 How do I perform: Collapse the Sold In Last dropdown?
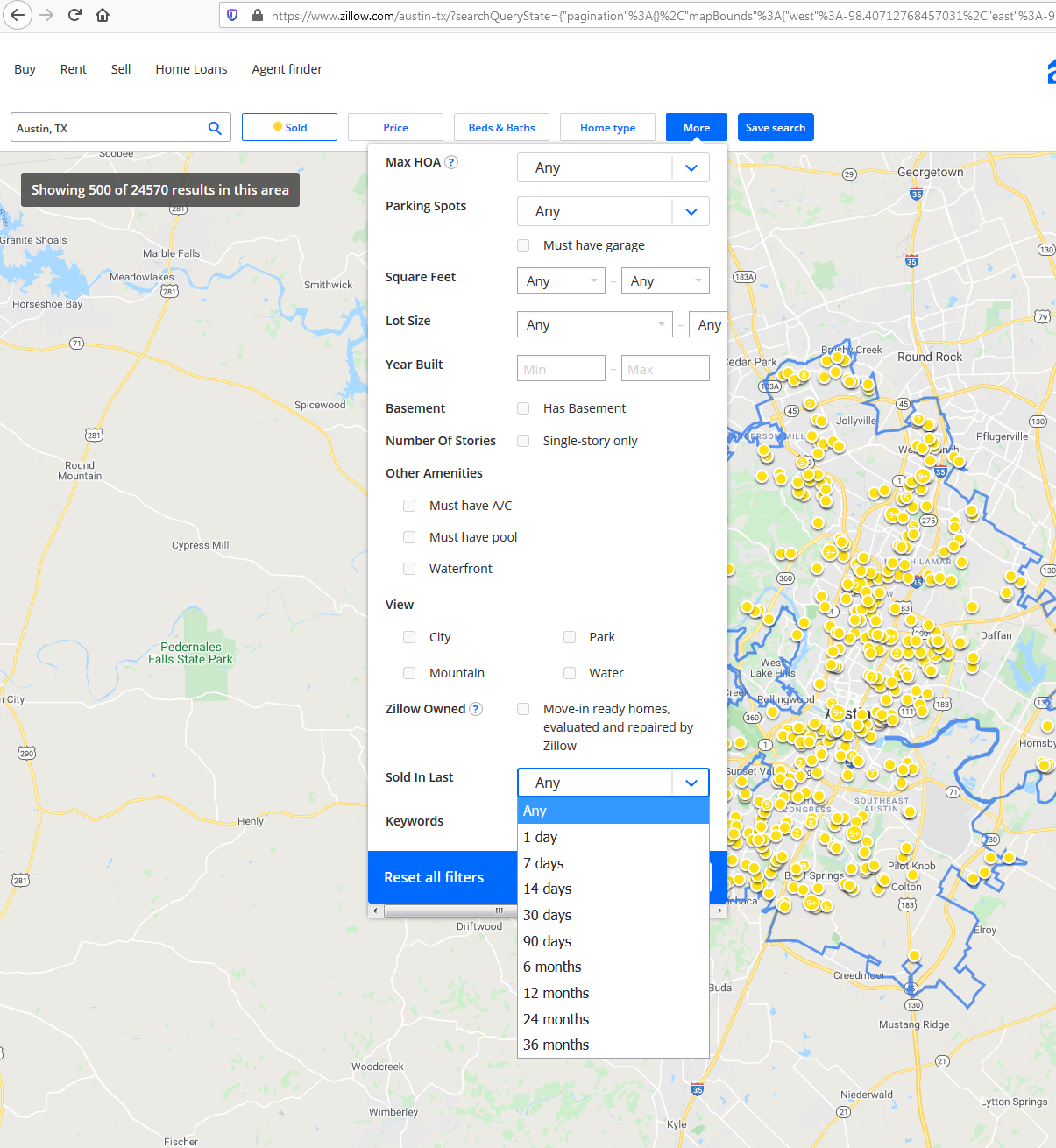613,783
